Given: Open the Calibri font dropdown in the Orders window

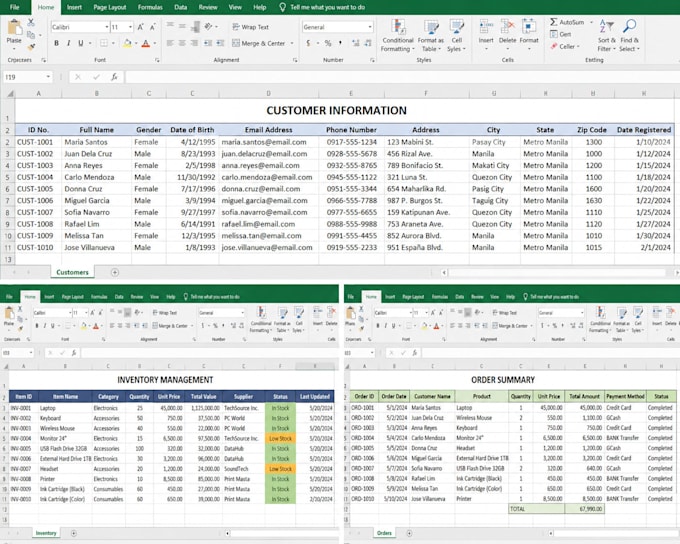Looking at the screenshot, I should pos(410,312).
